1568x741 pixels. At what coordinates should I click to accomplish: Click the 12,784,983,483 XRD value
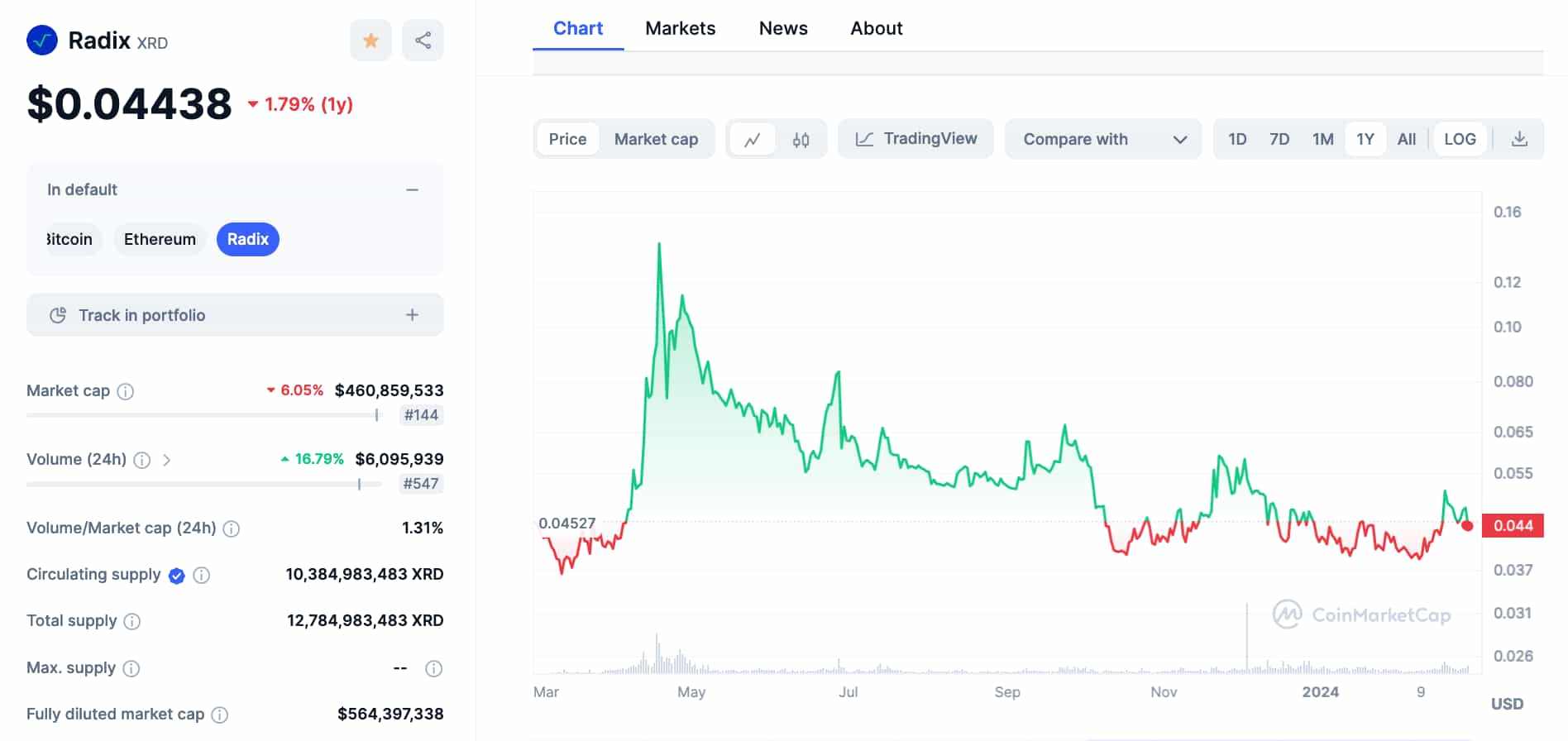pos(366,620)
